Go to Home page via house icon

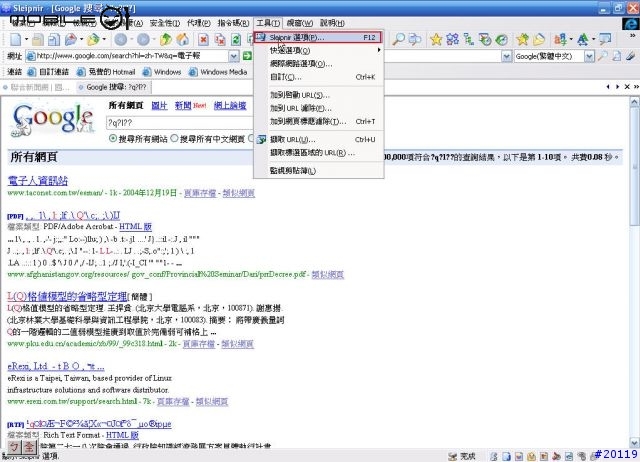tap(182, 40)
